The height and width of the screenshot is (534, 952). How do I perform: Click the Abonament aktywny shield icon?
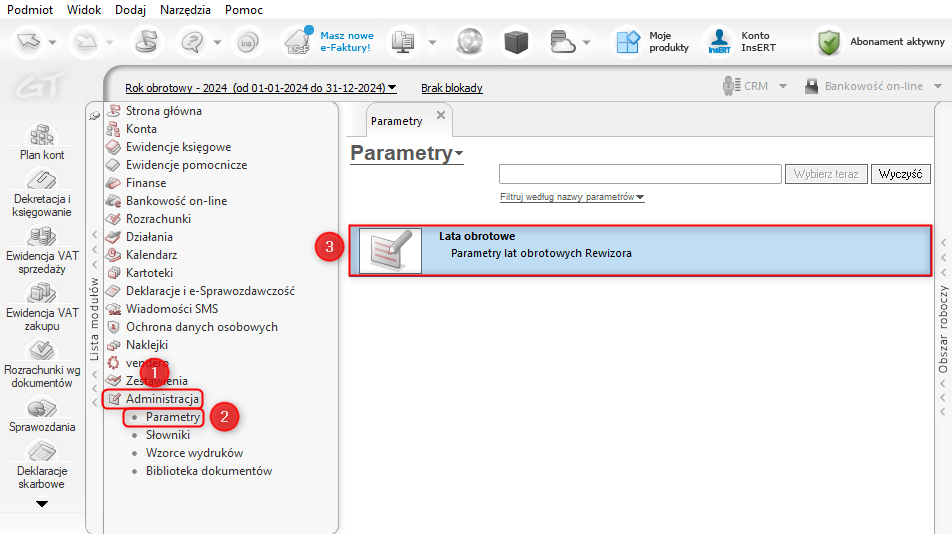[829, 42]
